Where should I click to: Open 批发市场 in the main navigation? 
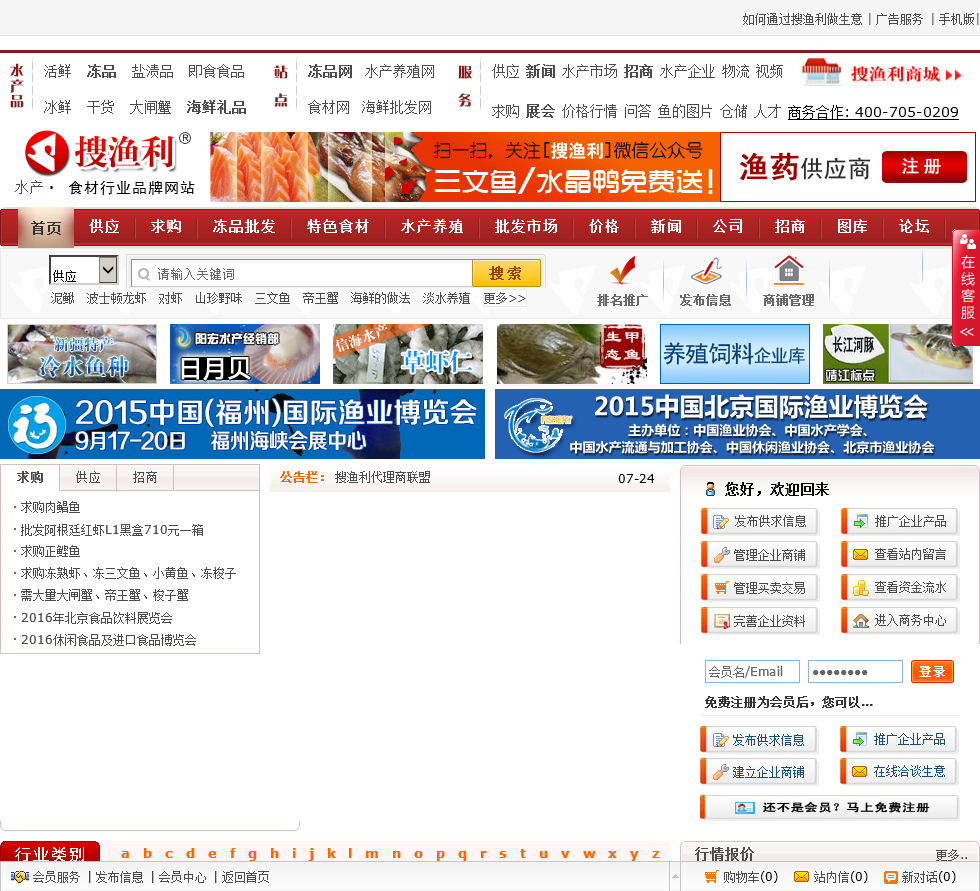pos(526,226)
